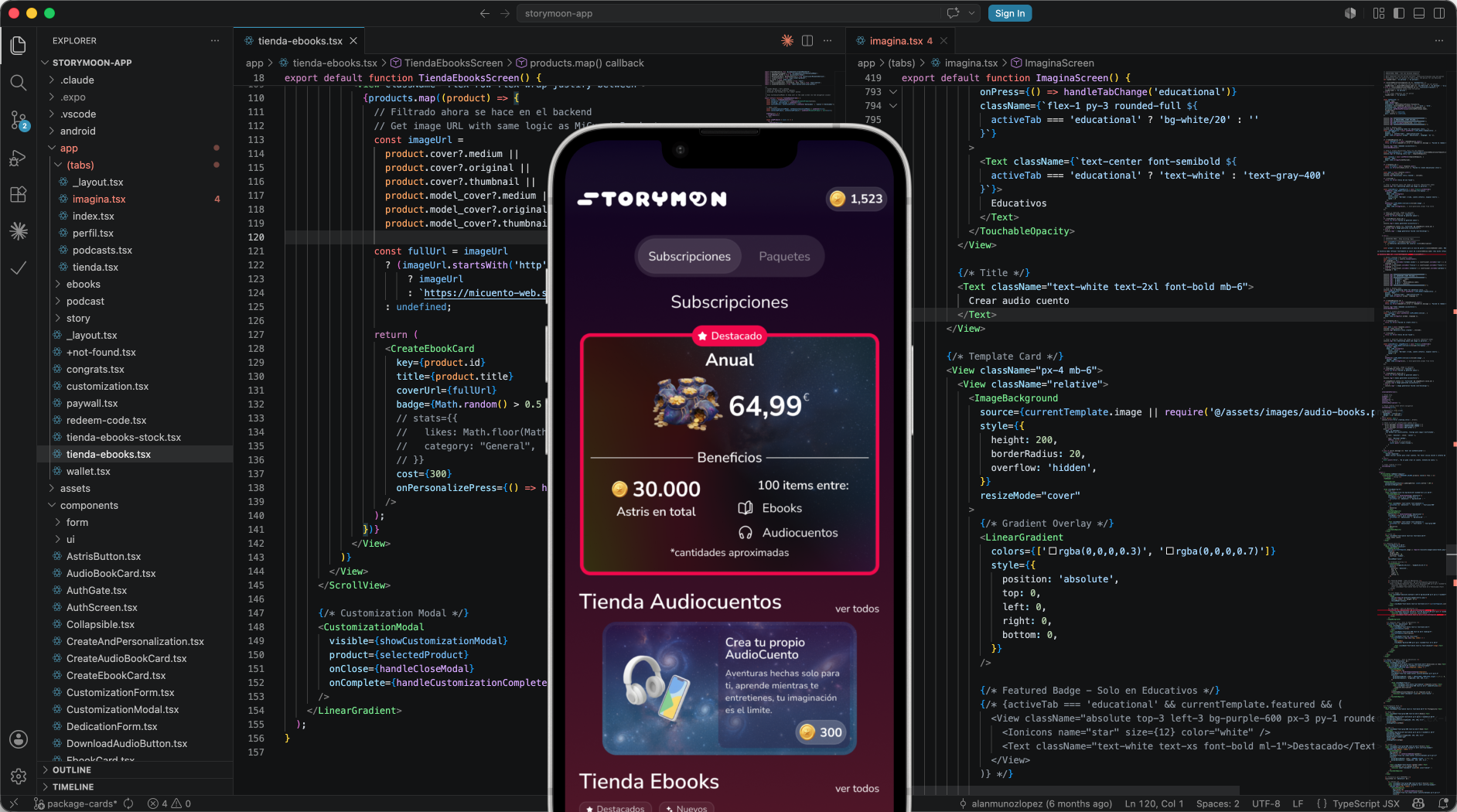Open the Explorer view in activity bar
This screenshot has width=1457, height=812.
pos(19,45)
